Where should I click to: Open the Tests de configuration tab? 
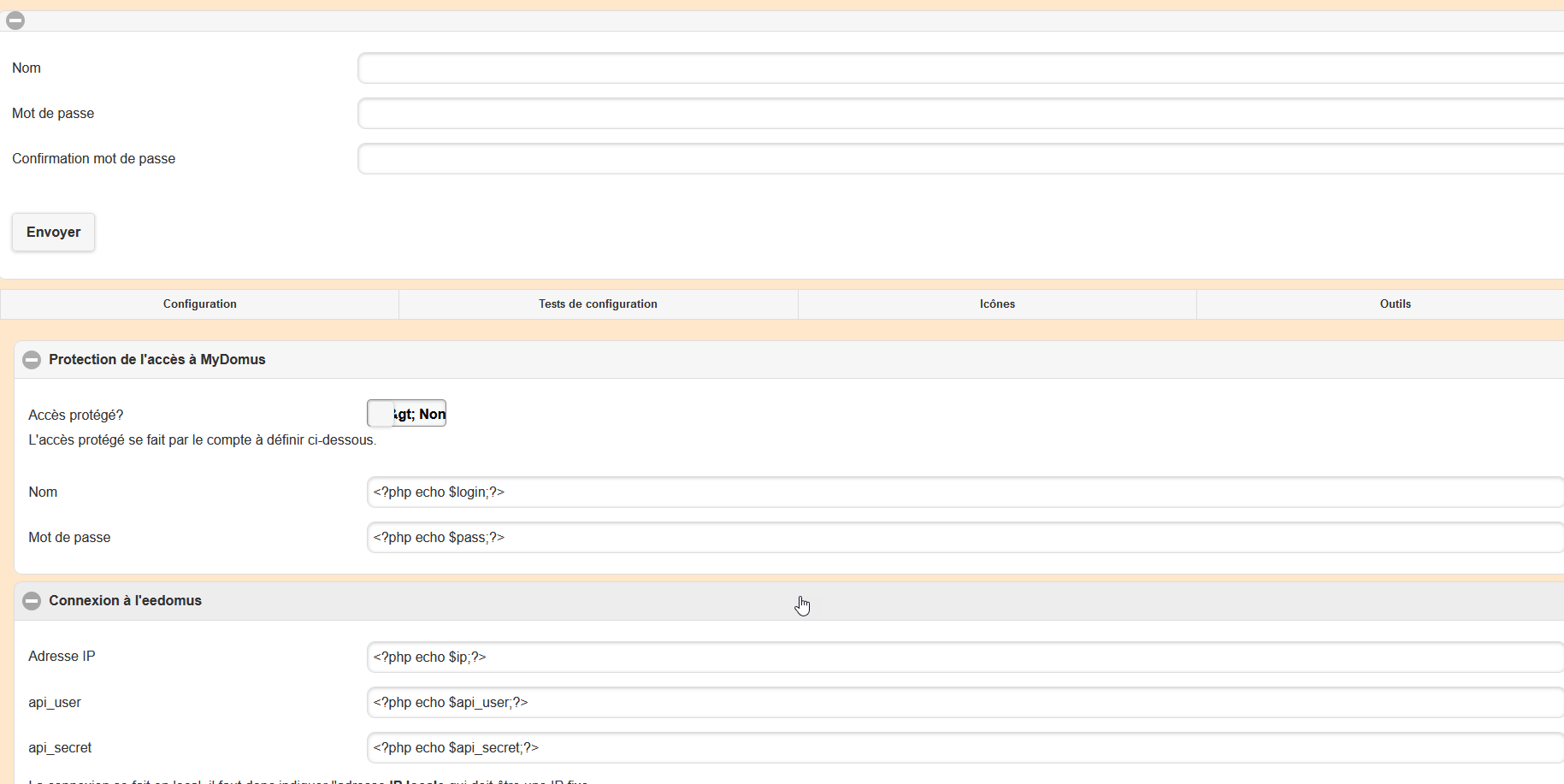[x=598, y=304]
